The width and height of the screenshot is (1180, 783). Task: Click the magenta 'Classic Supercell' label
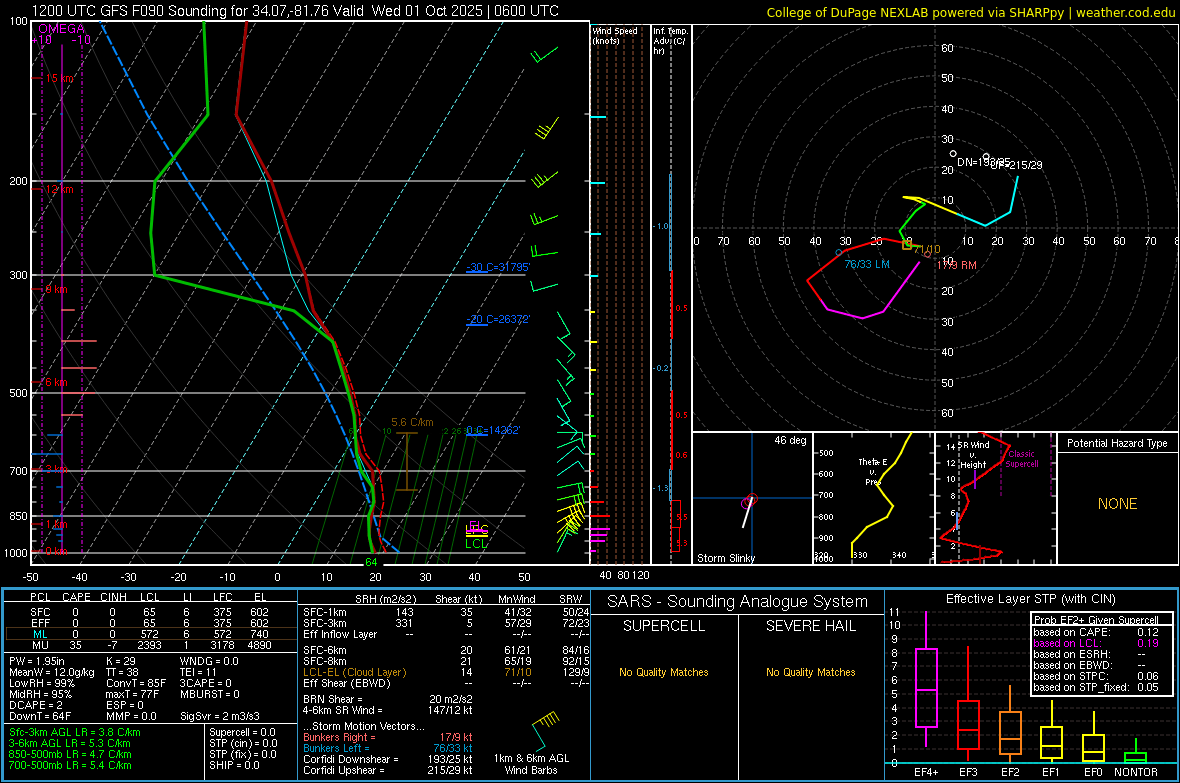tap(1021, 459)
